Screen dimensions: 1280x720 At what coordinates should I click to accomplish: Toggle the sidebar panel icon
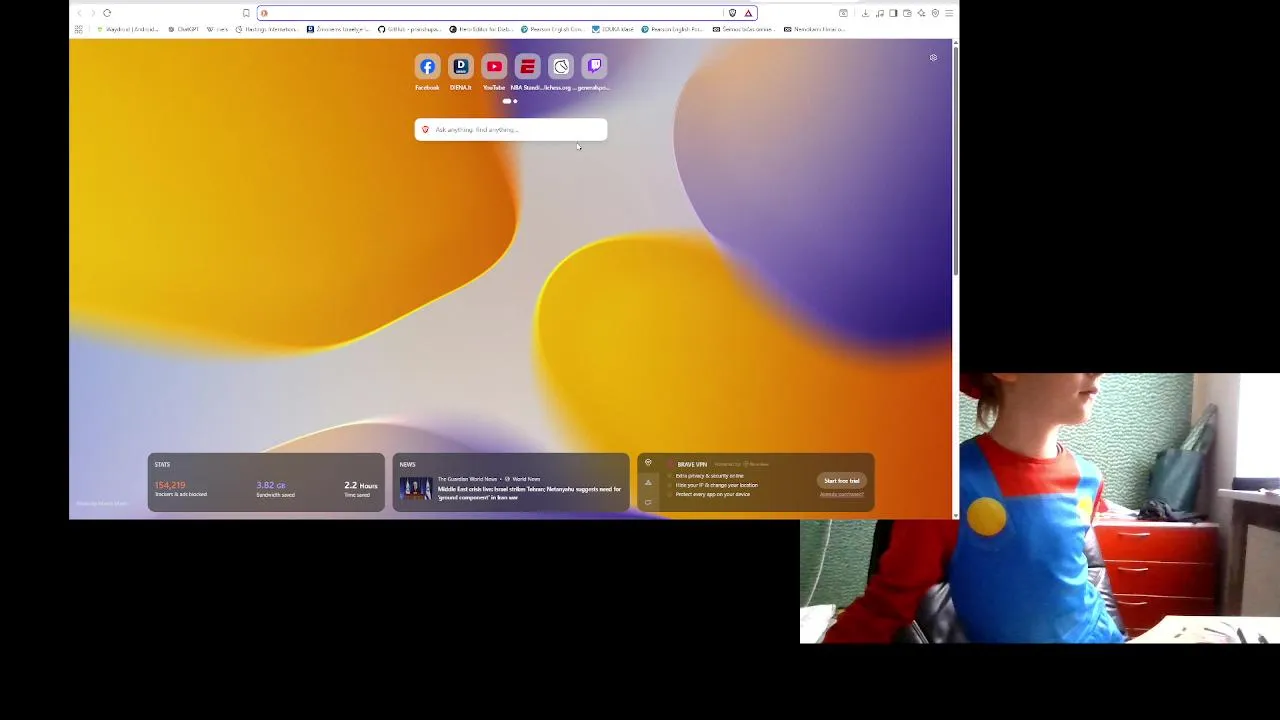point(893,13)
